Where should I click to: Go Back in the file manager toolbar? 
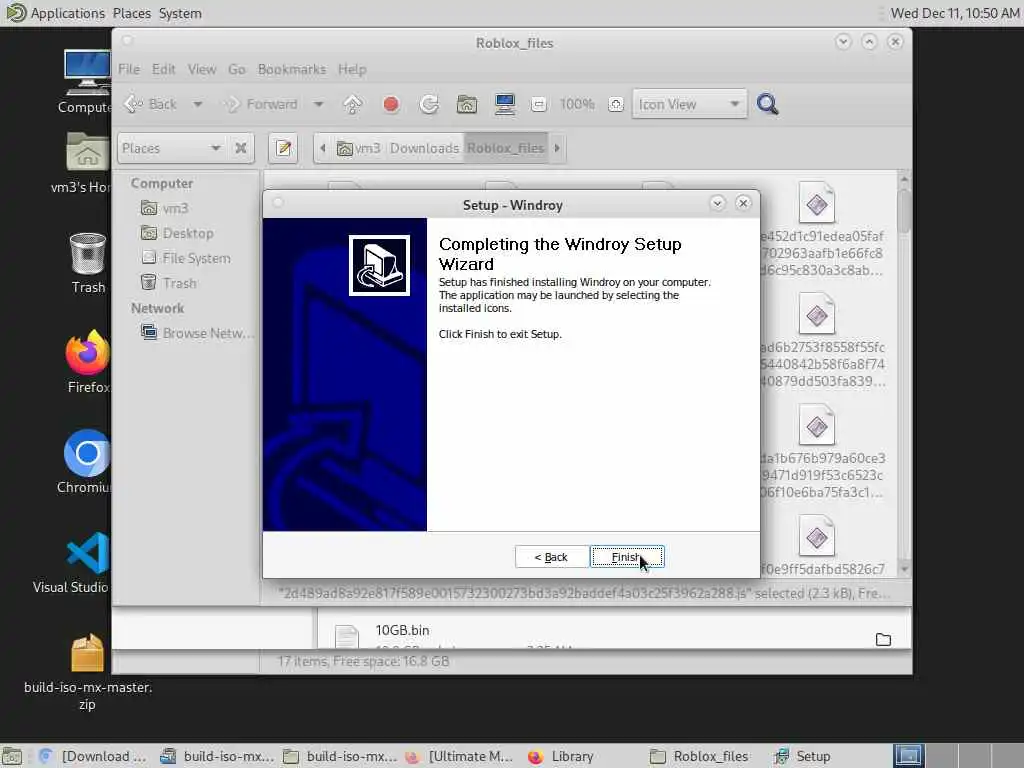[x=152, y=104]
